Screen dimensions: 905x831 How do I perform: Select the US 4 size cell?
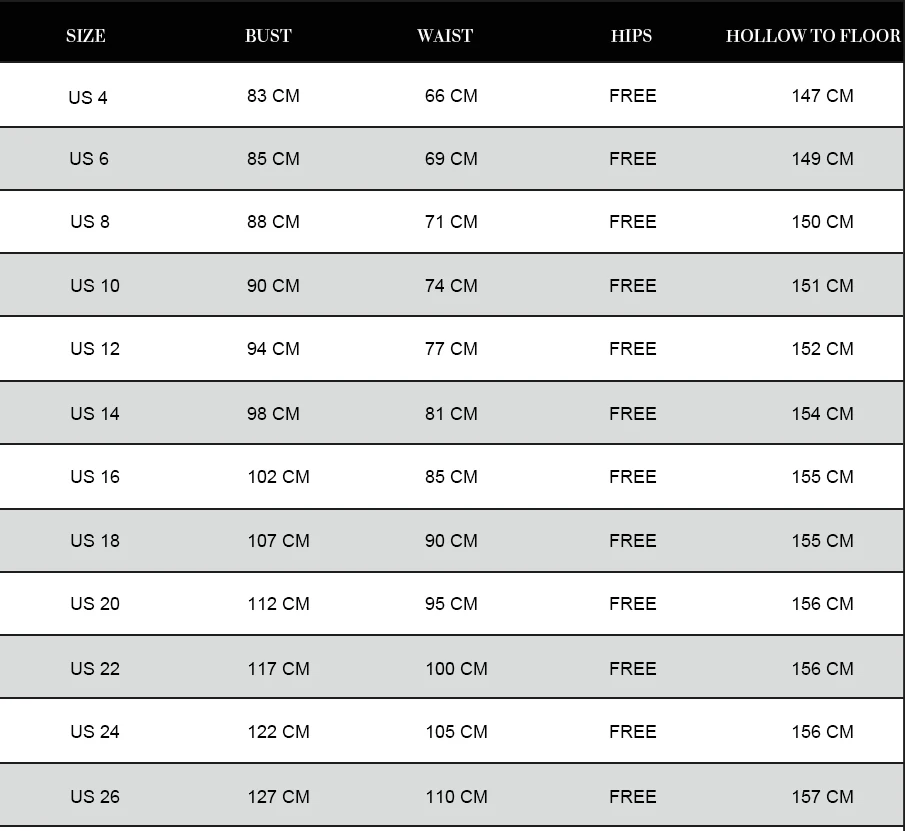[x=88, y=98]
